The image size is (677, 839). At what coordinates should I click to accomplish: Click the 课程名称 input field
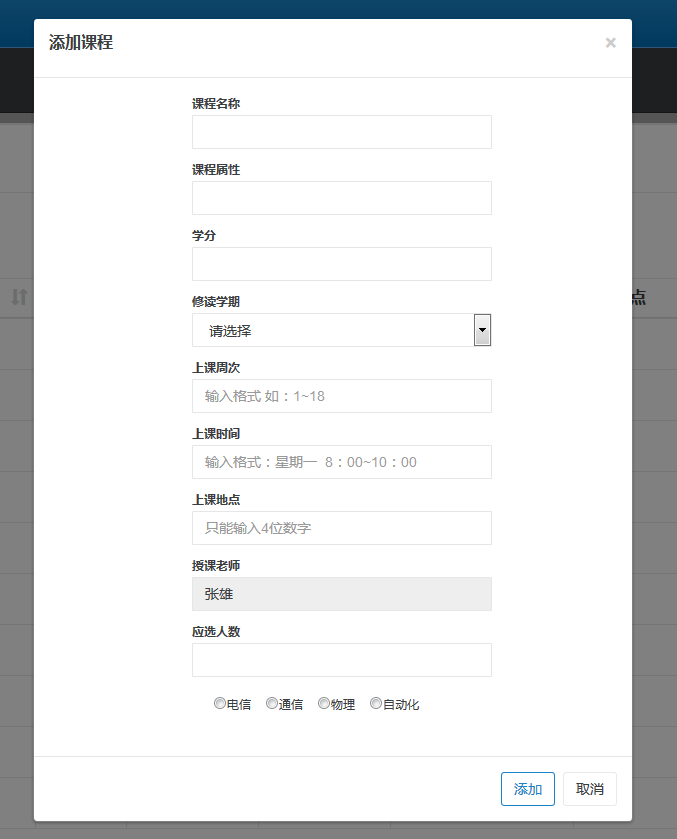coord(341,132)
